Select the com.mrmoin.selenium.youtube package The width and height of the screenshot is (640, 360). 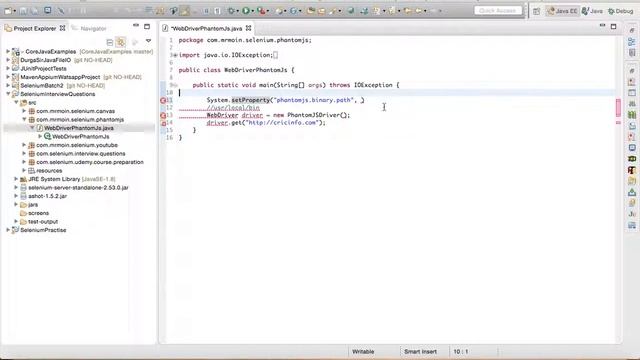77,145
